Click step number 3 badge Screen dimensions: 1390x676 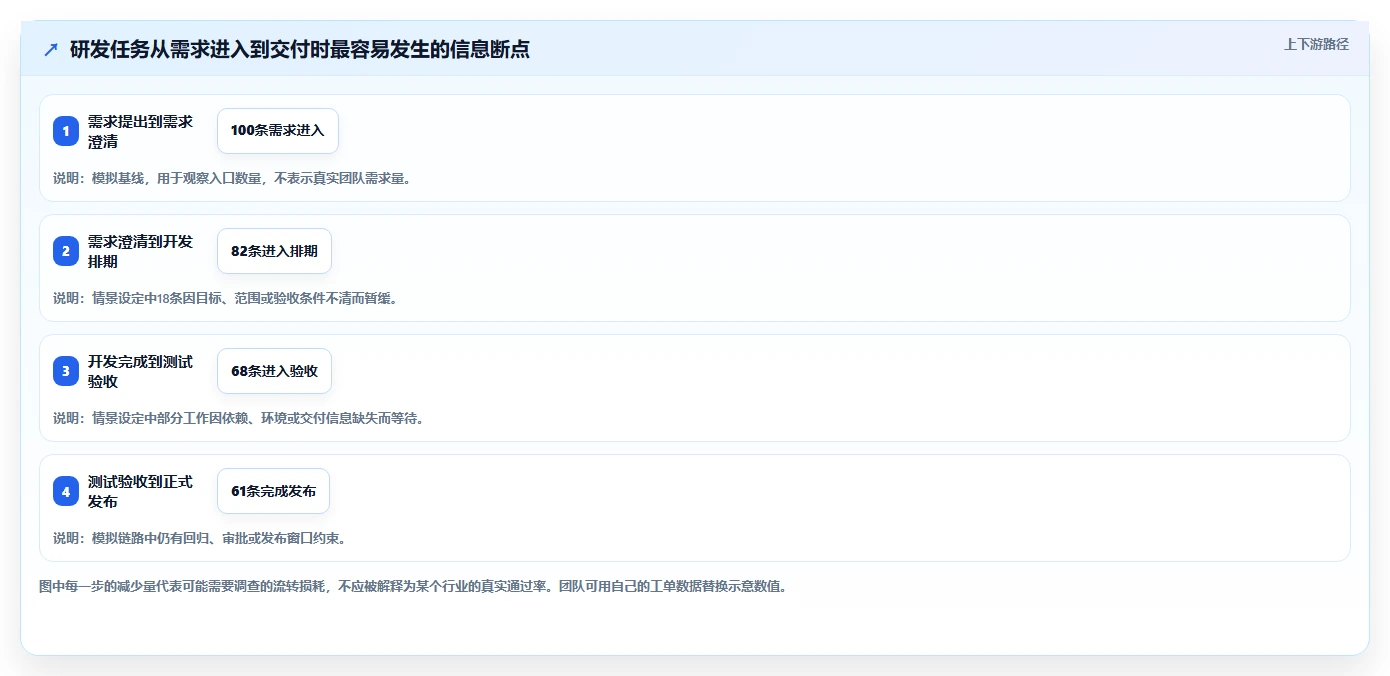(x=66, y=371)
